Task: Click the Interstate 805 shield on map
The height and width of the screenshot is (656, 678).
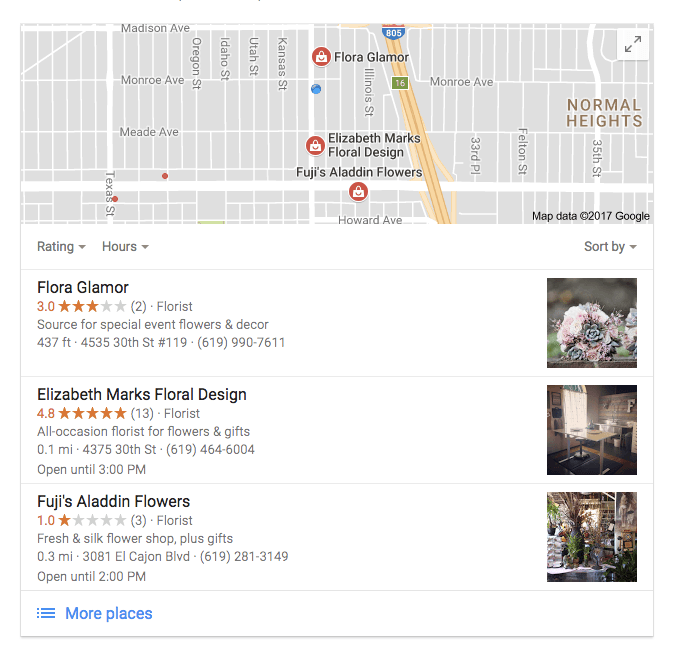Action: pos(393,31)
